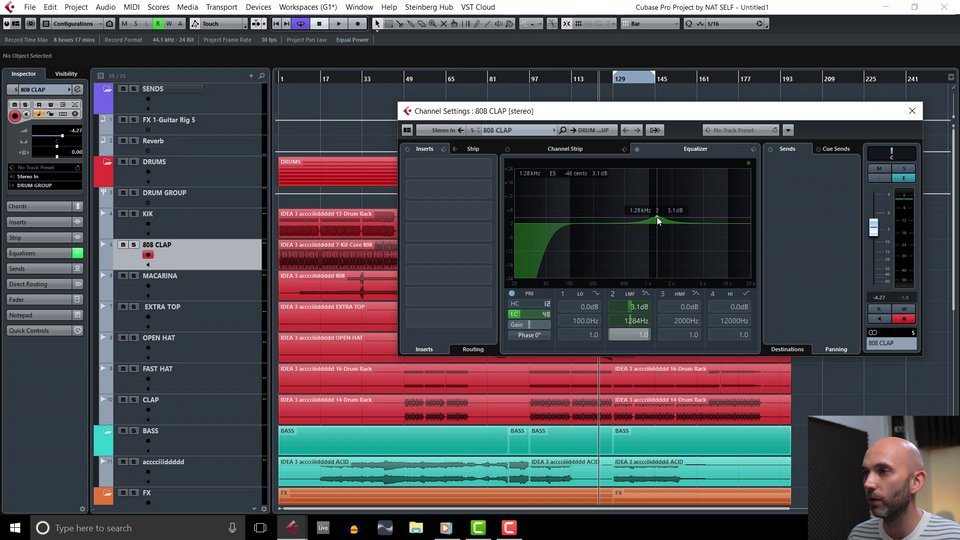960x540 pixels.
Task: Expand the Direct Routing inspector section
Action: pyautogui.click(x=45, y=284)
